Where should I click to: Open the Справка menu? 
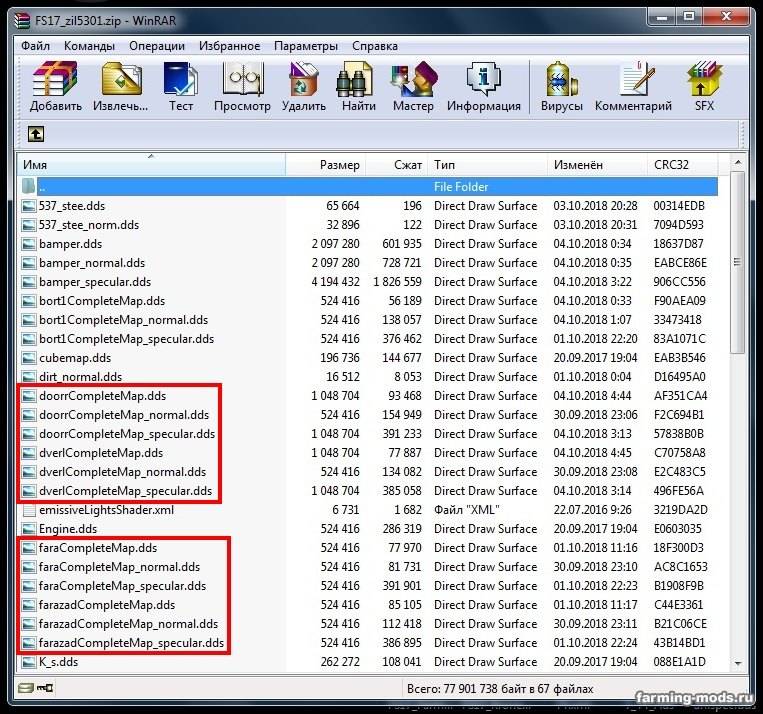click(x=375, y=46)
